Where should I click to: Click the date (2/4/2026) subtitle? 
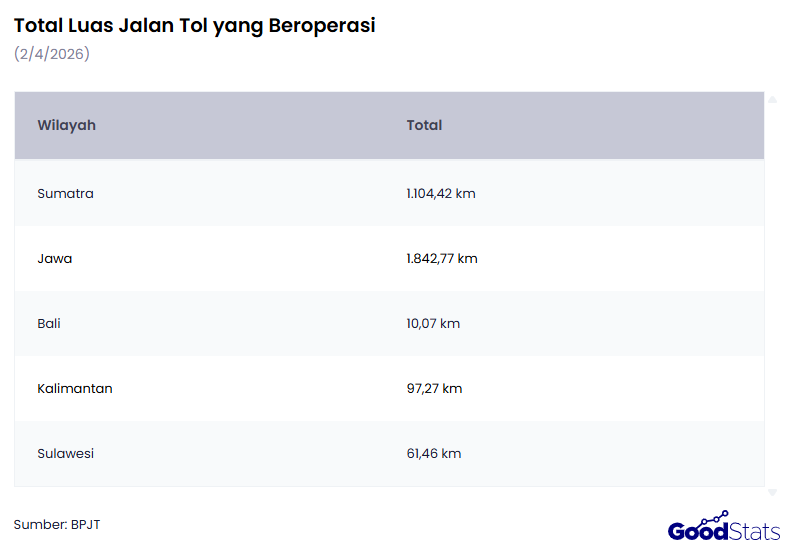[52, 54]
